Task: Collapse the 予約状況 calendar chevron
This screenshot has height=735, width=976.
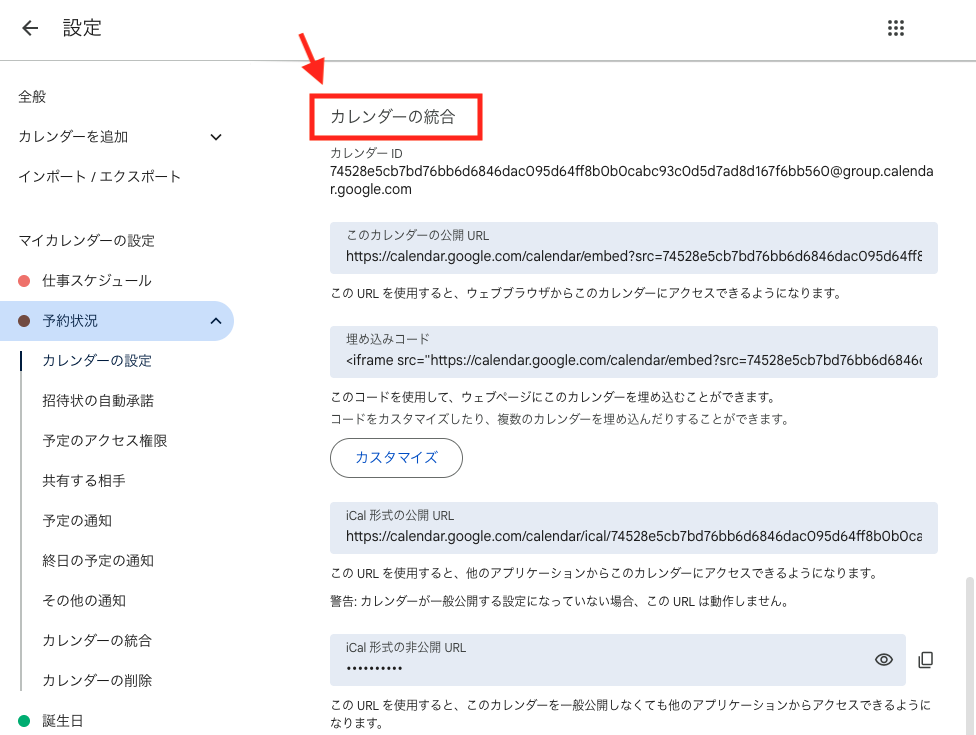Action: point(216,321)
